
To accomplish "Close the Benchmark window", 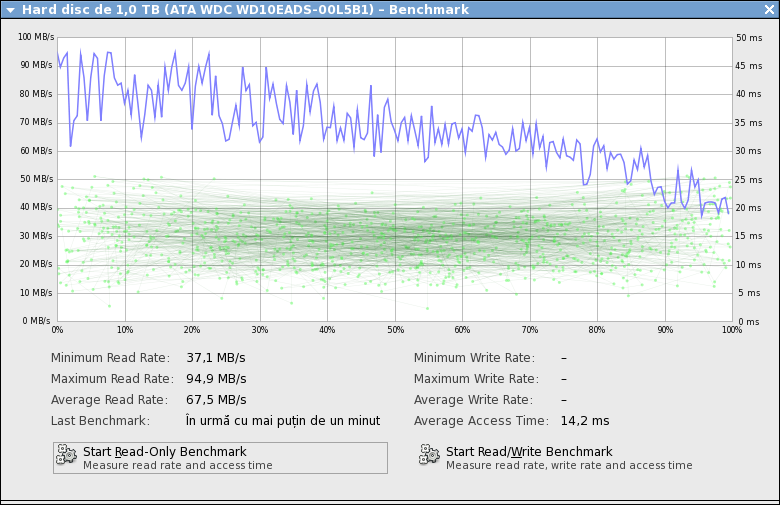I will coord(768,9).
